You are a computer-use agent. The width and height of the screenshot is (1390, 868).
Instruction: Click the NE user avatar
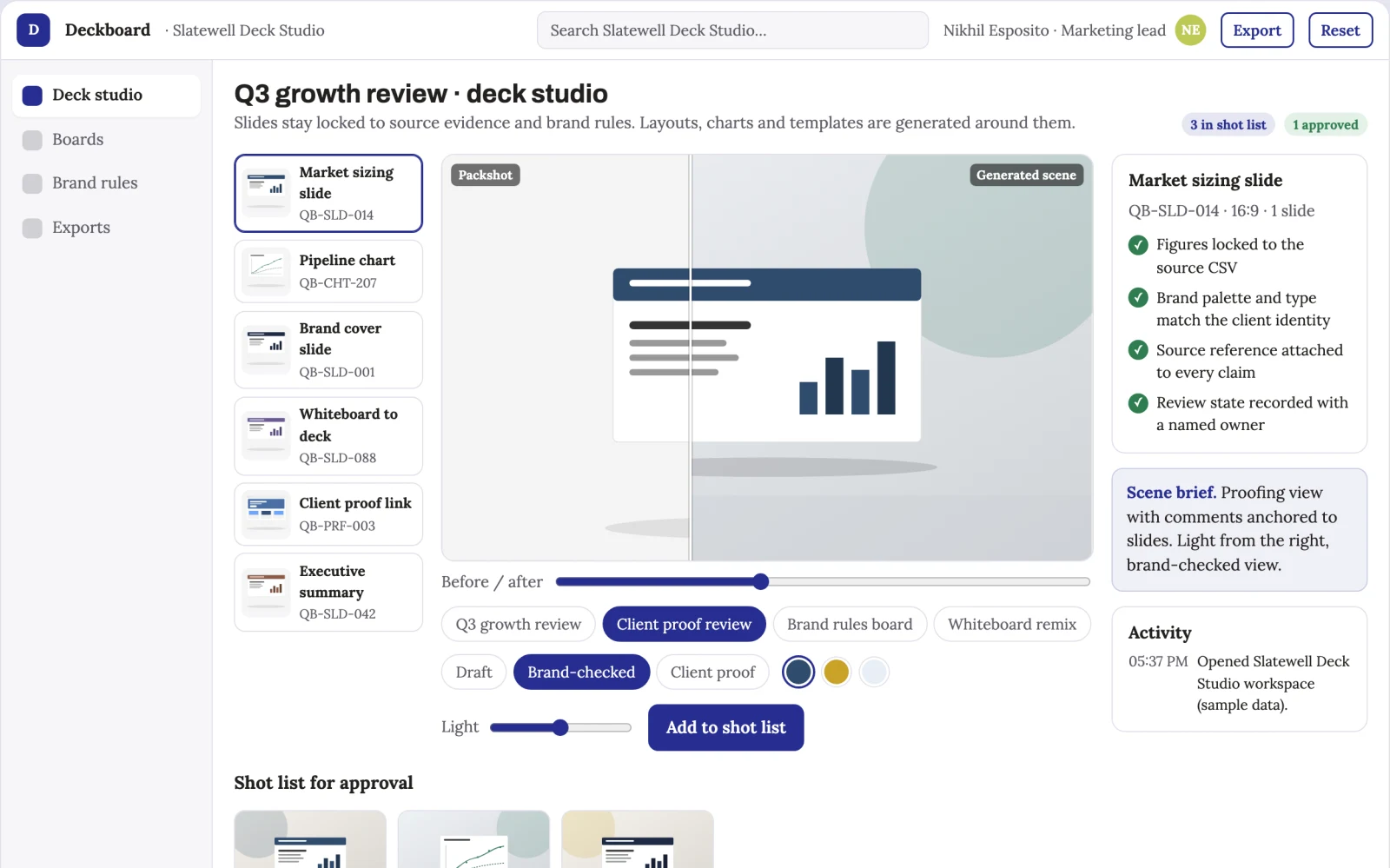[1190, 30]
